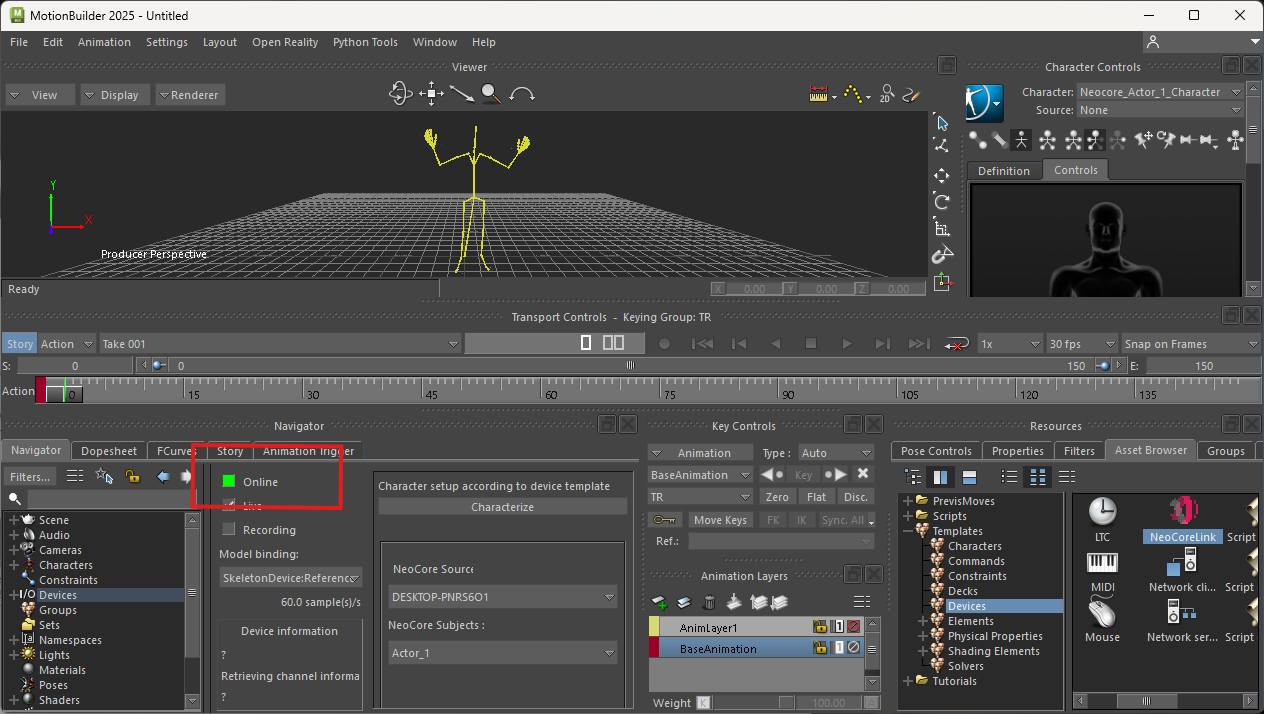Delete layer using the trash icon
The height and width of the screenshot is (714, 1264).
click(709, 603)
